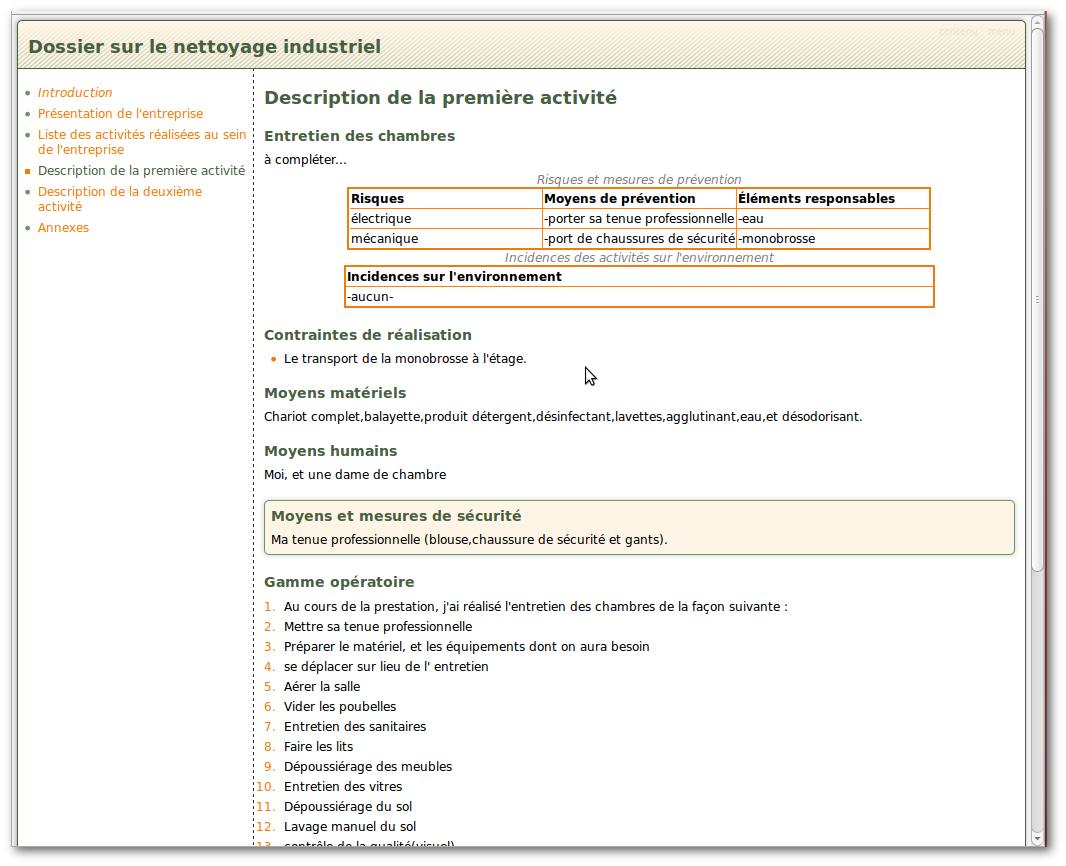Click step 'Dépoussiérage du sol'
Image resolution: width=1066 pixels, height=866 pixels.
coord(348,807)
